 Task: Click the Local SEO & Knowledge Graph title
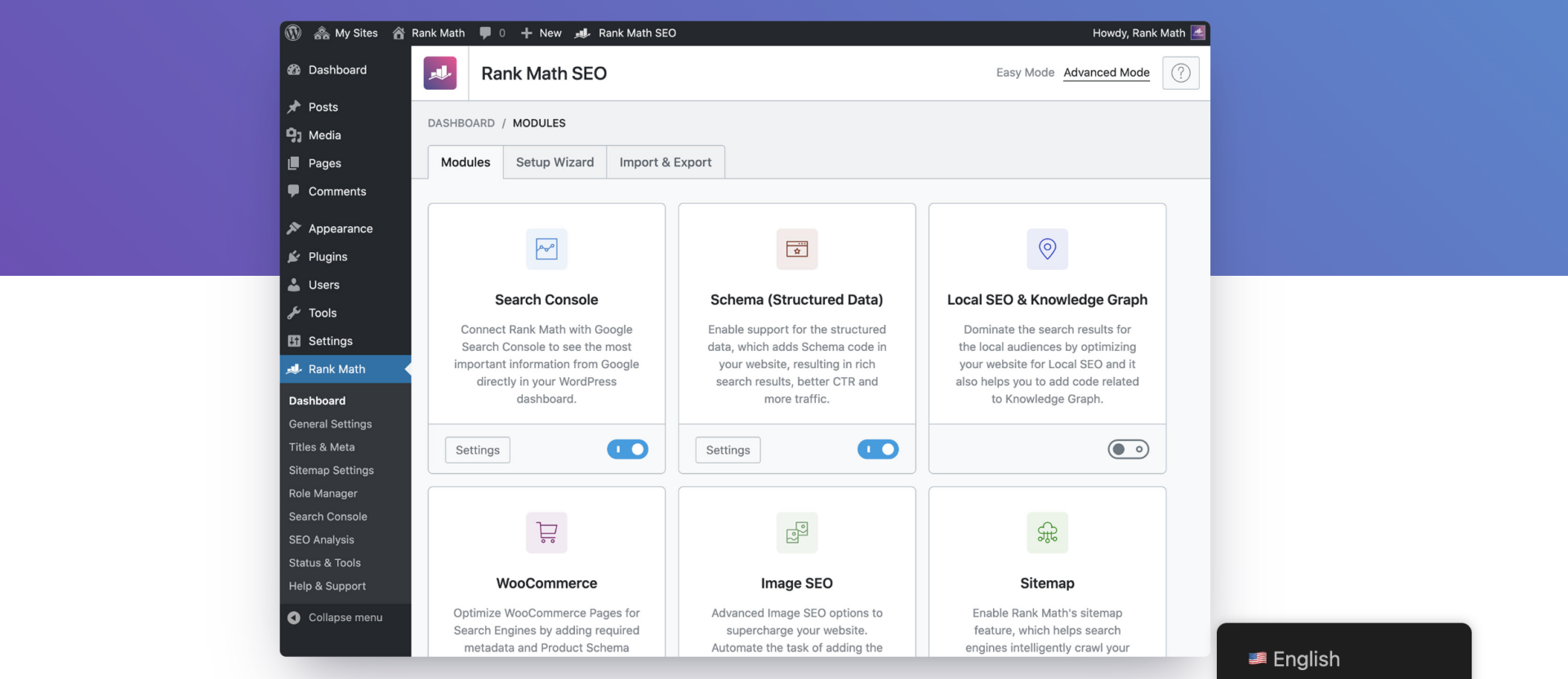1047,300
